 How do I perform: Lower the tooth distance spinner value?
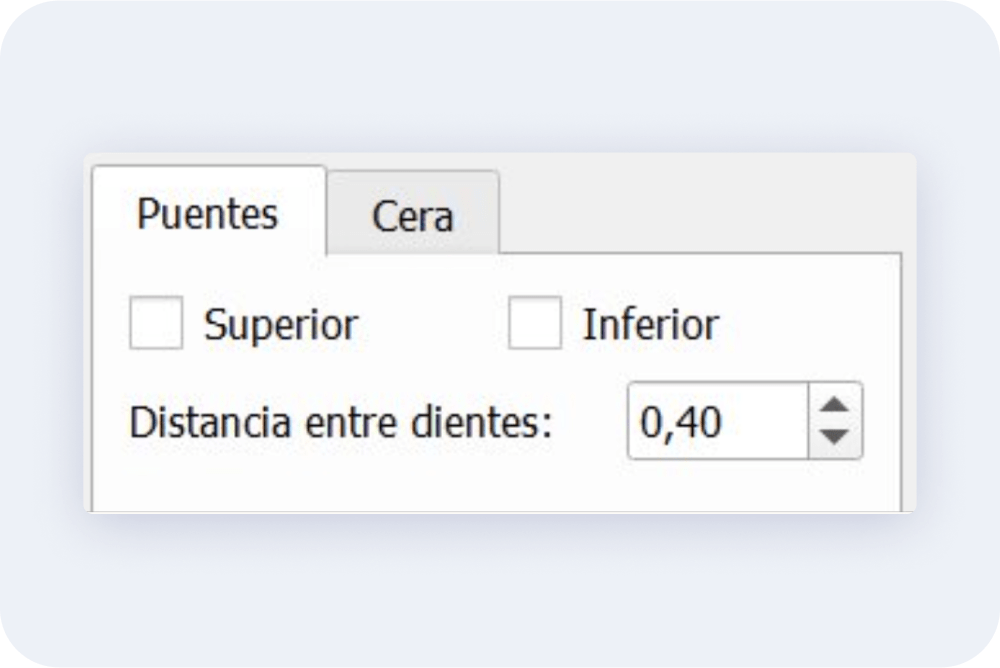(x=835, y=438)
